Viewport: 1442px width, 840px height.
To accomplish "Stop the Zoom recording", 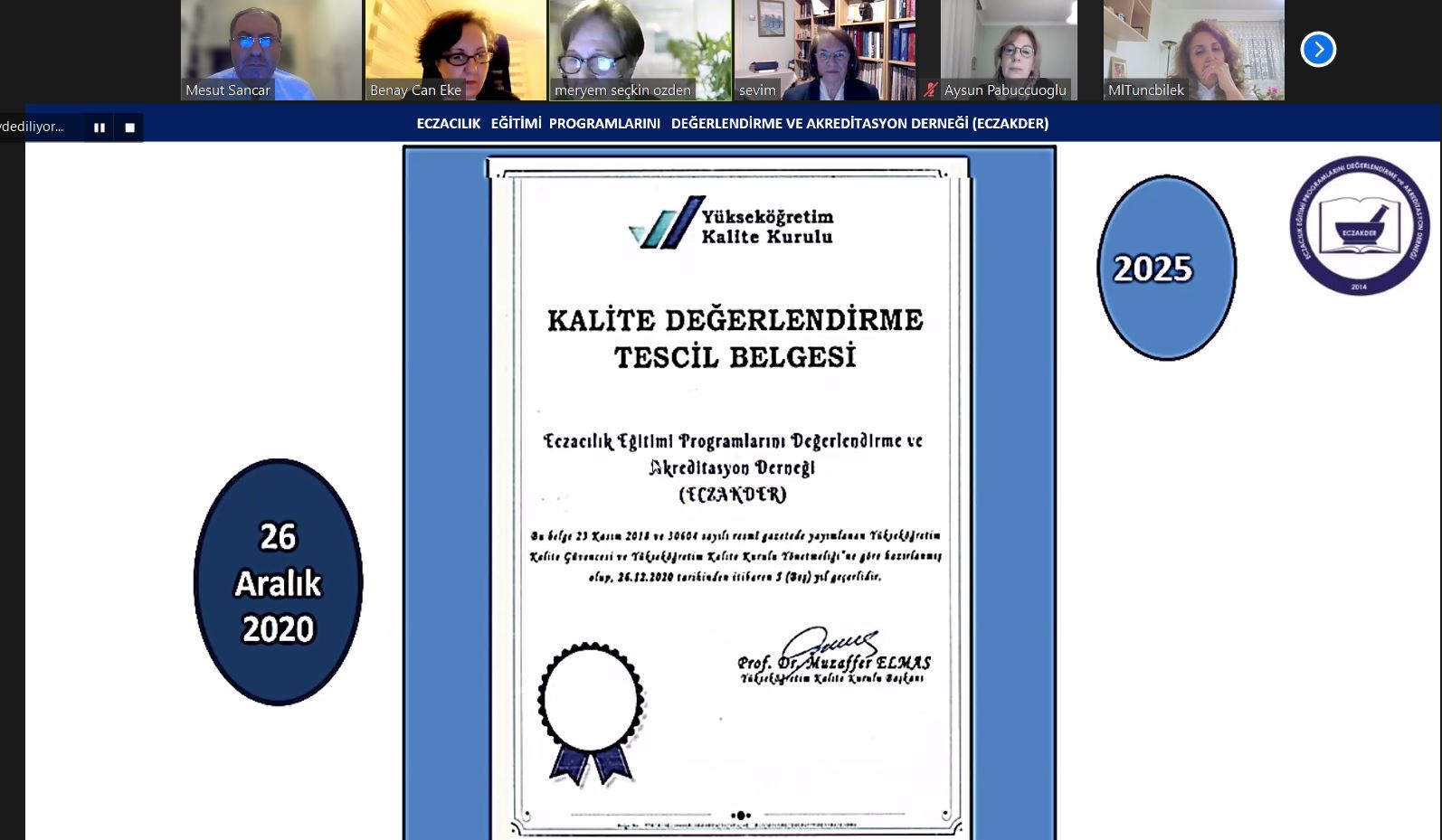I will tap(129, 127).
